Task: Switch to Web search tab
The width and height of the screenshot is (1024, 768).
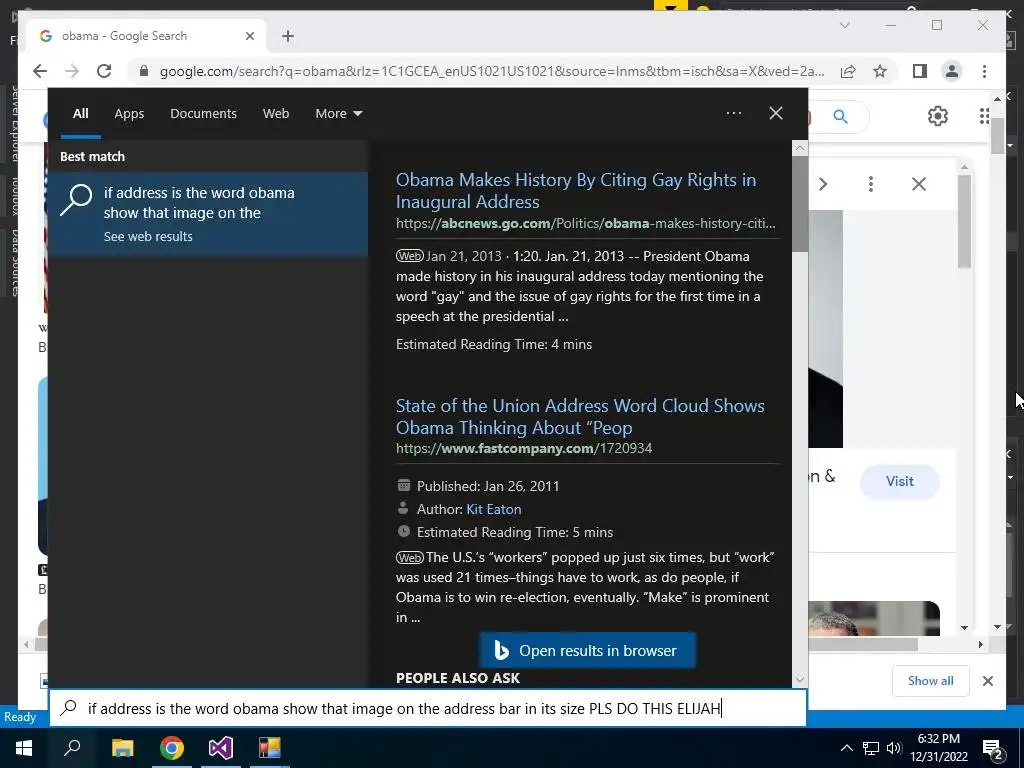Action: click(x=276, y=114)
